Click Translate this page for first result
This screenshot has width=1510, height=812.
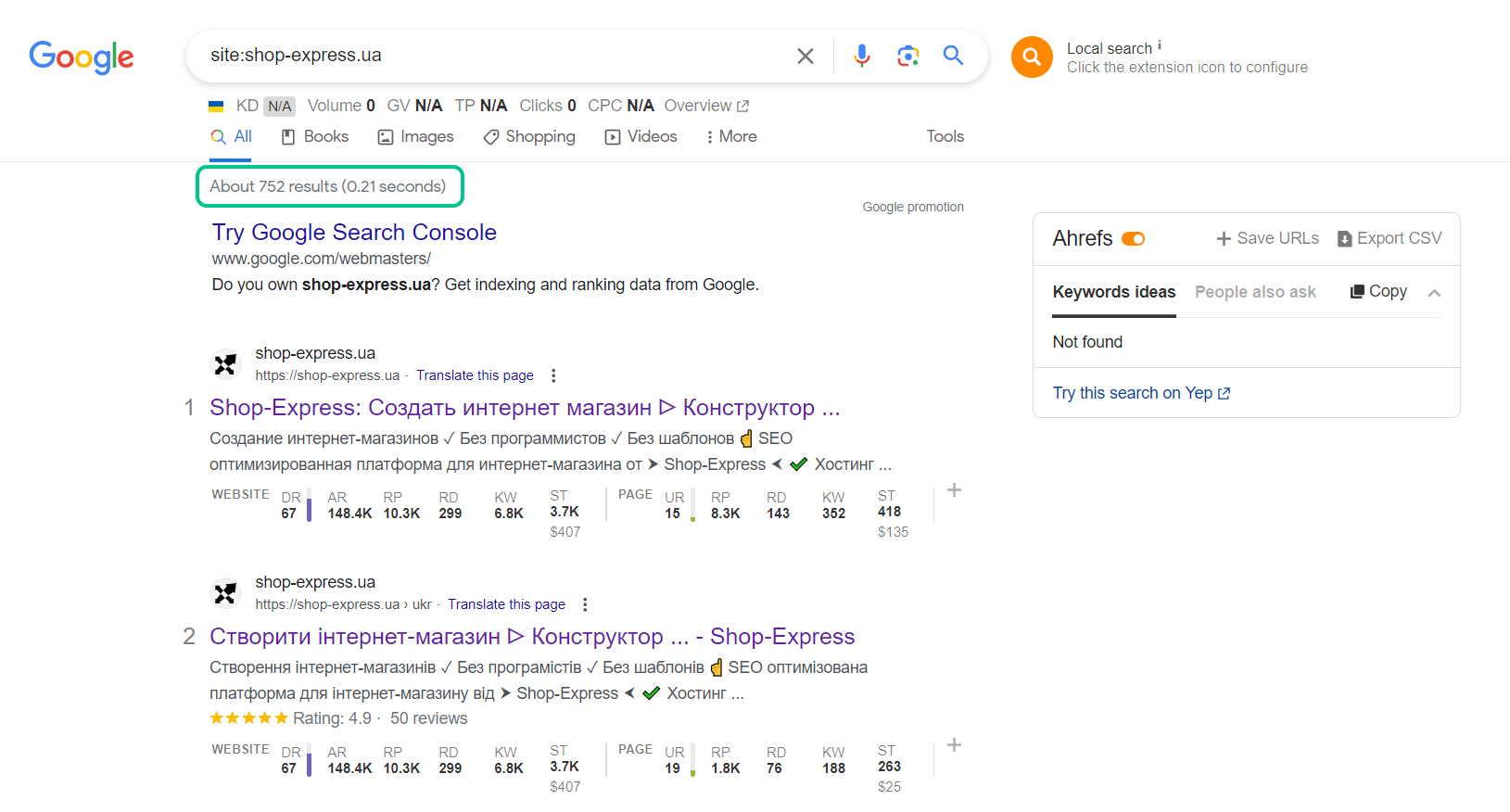[x=475, y=375]
